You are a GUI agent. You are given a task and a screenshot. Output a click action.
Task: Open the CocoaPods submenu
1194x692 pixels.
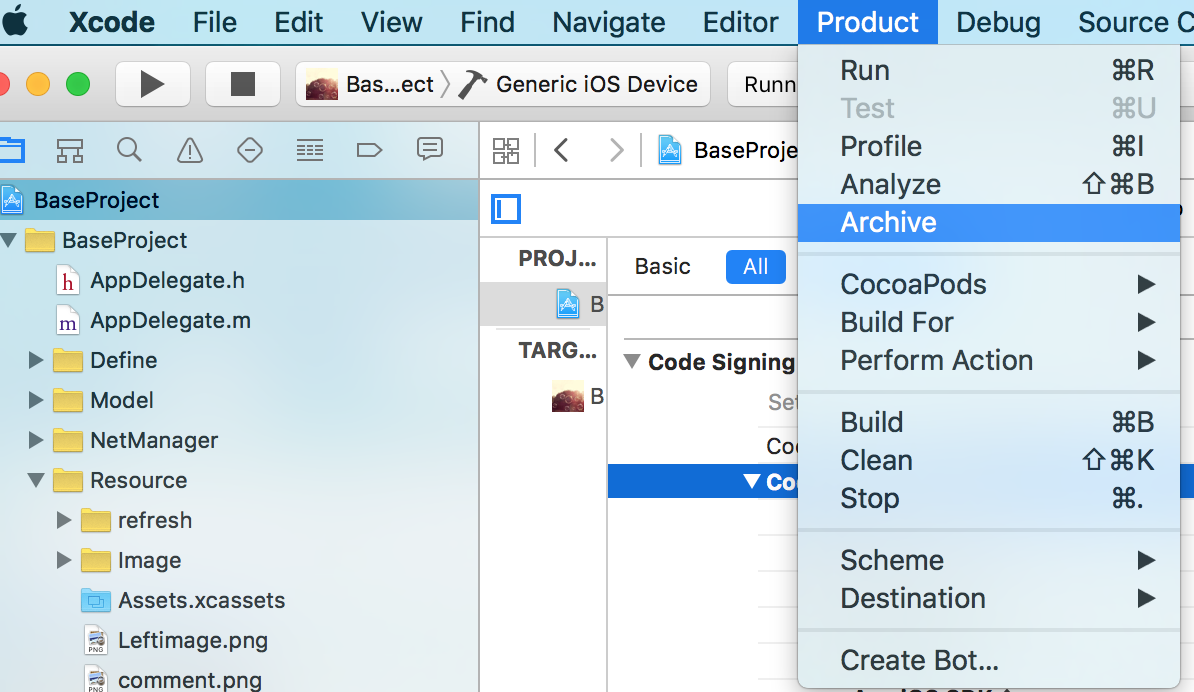(989, 284)
